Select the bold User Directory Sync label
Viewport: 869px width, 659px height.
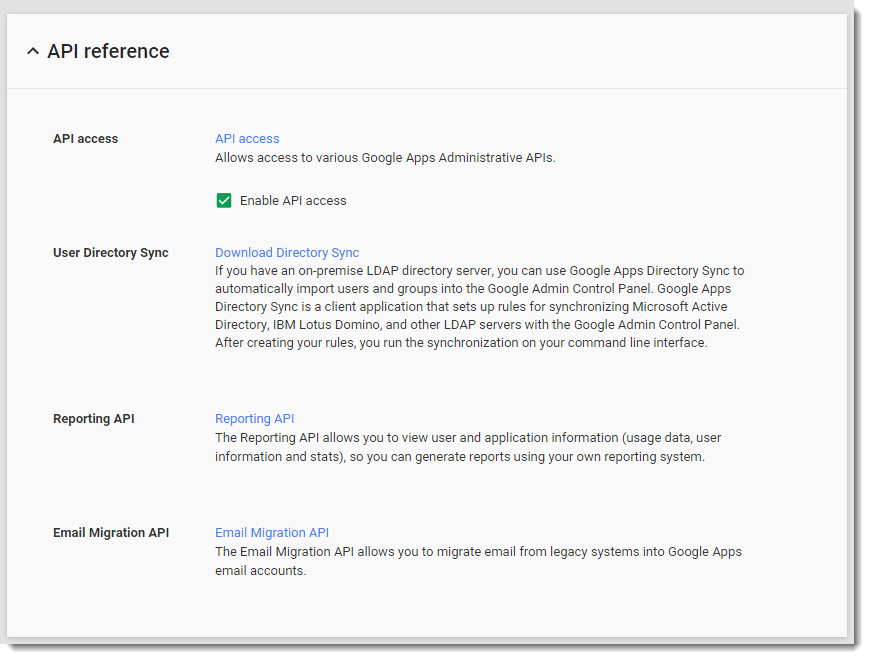pos(111,253)
